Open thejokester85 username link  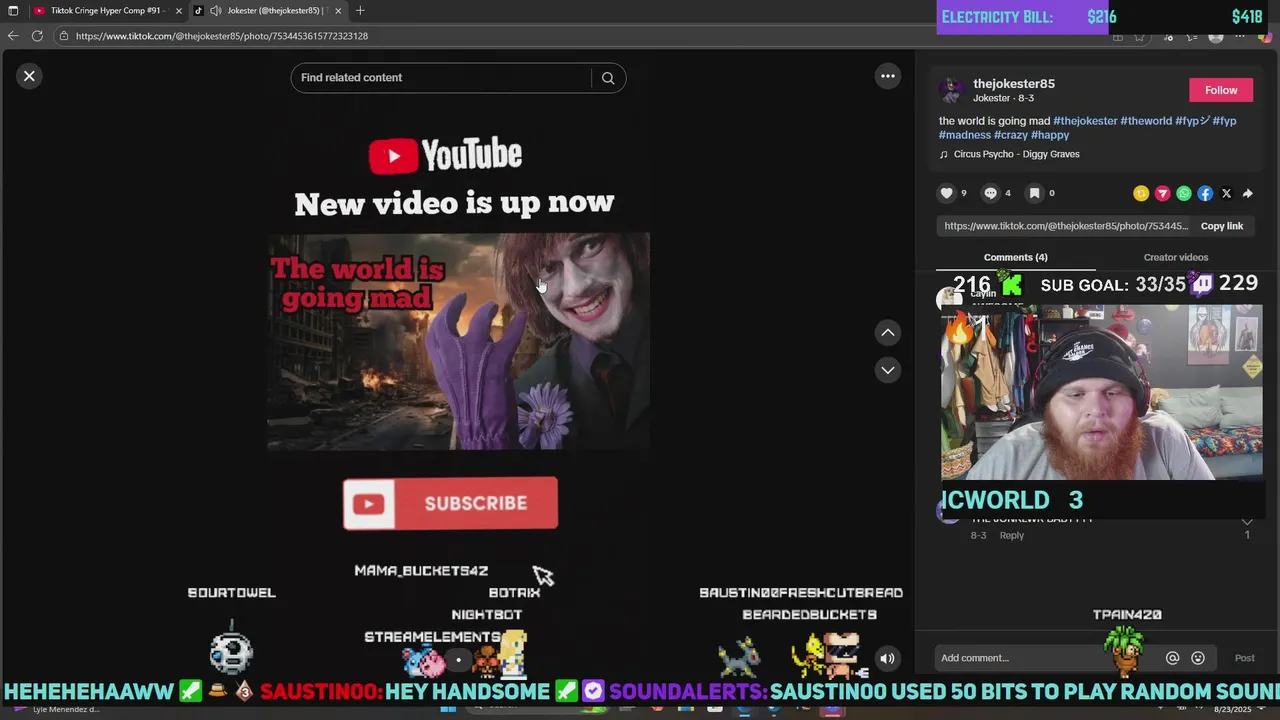click(x=1014, y=83)
